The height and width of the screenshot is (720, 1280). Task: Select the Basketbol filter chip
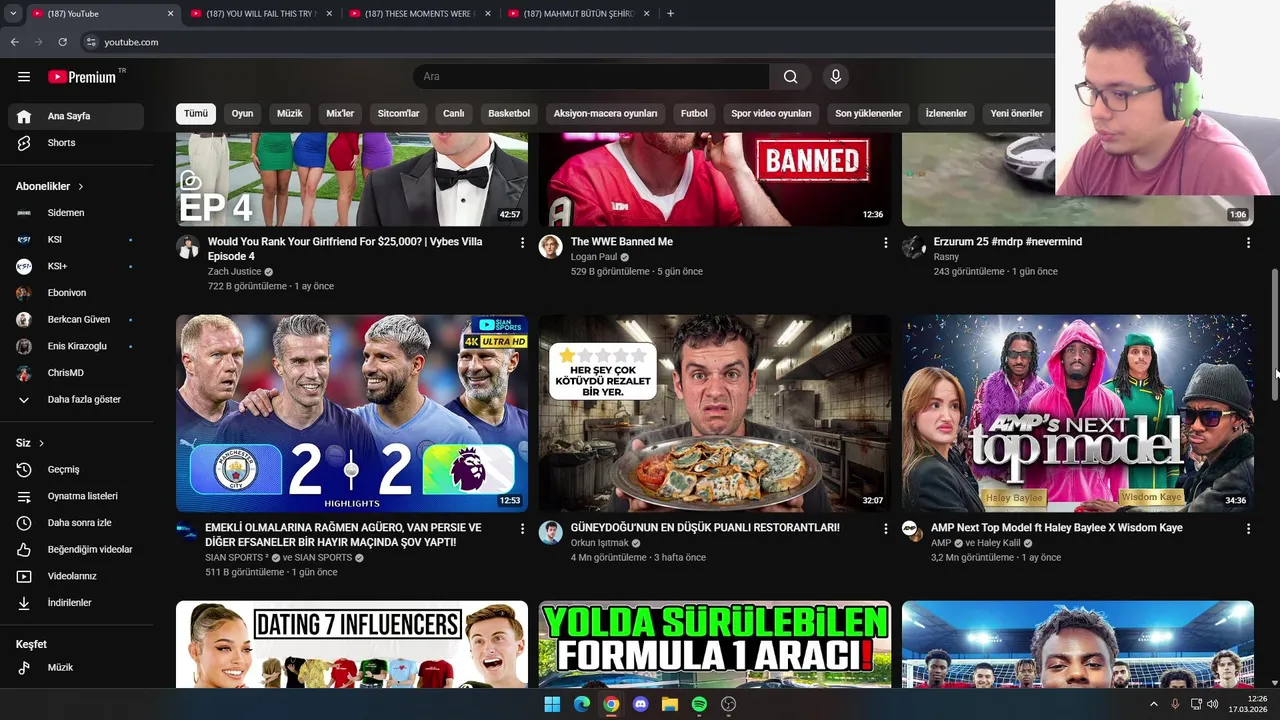[509, 114]
